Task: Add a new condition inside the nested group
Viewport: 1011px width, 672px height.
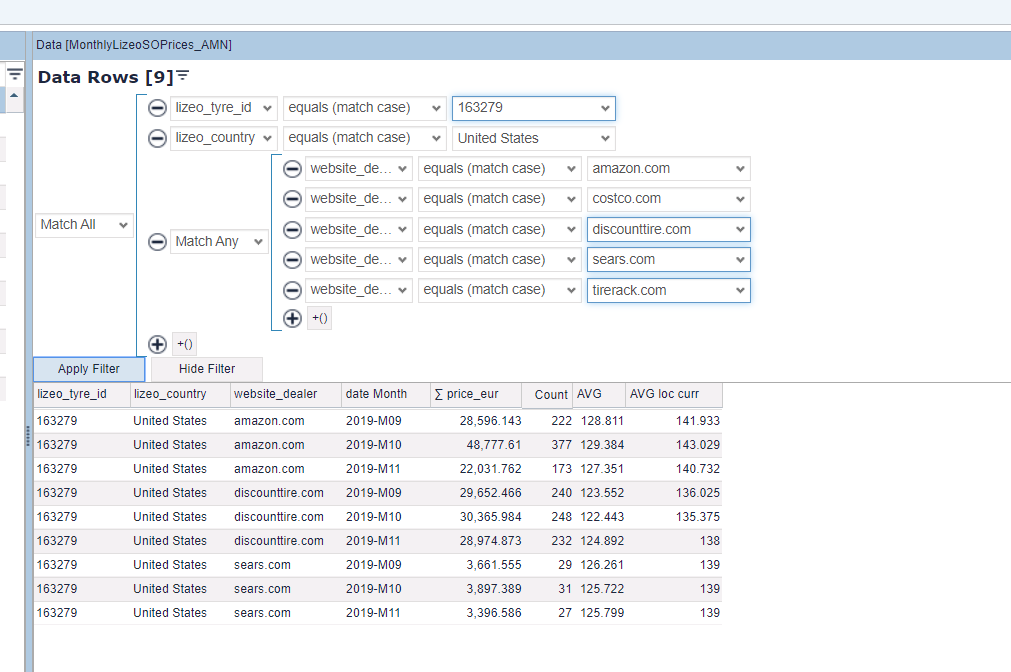Action: [x=292, y=319]
